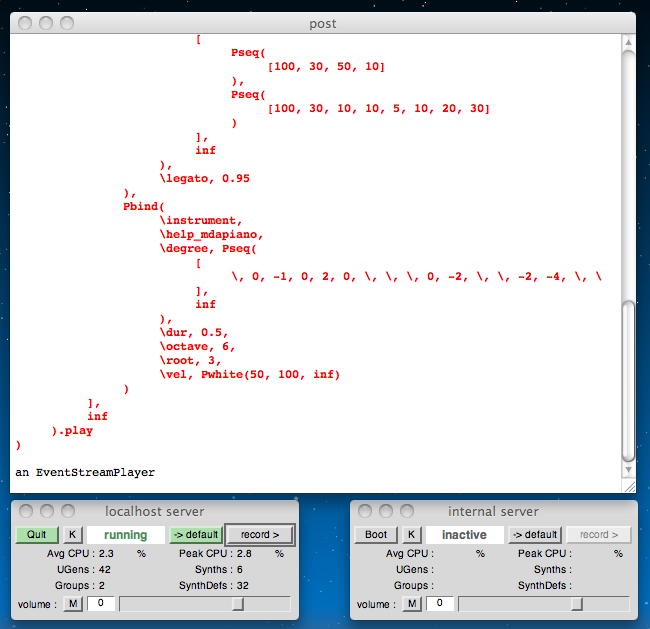Image resolution: width=650 pixels, height=629 pixels.
Task: Click the post window scroll down arrow
Action: 628,470
